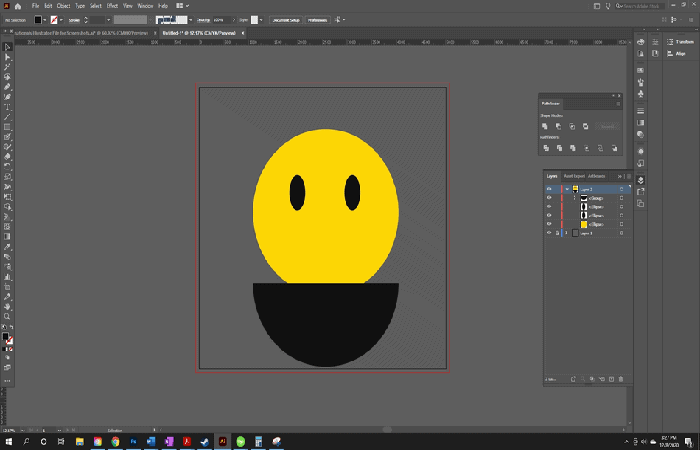Select the Magic Wand tool
This screenshot has width=700, height=450.
click(7, 67)
